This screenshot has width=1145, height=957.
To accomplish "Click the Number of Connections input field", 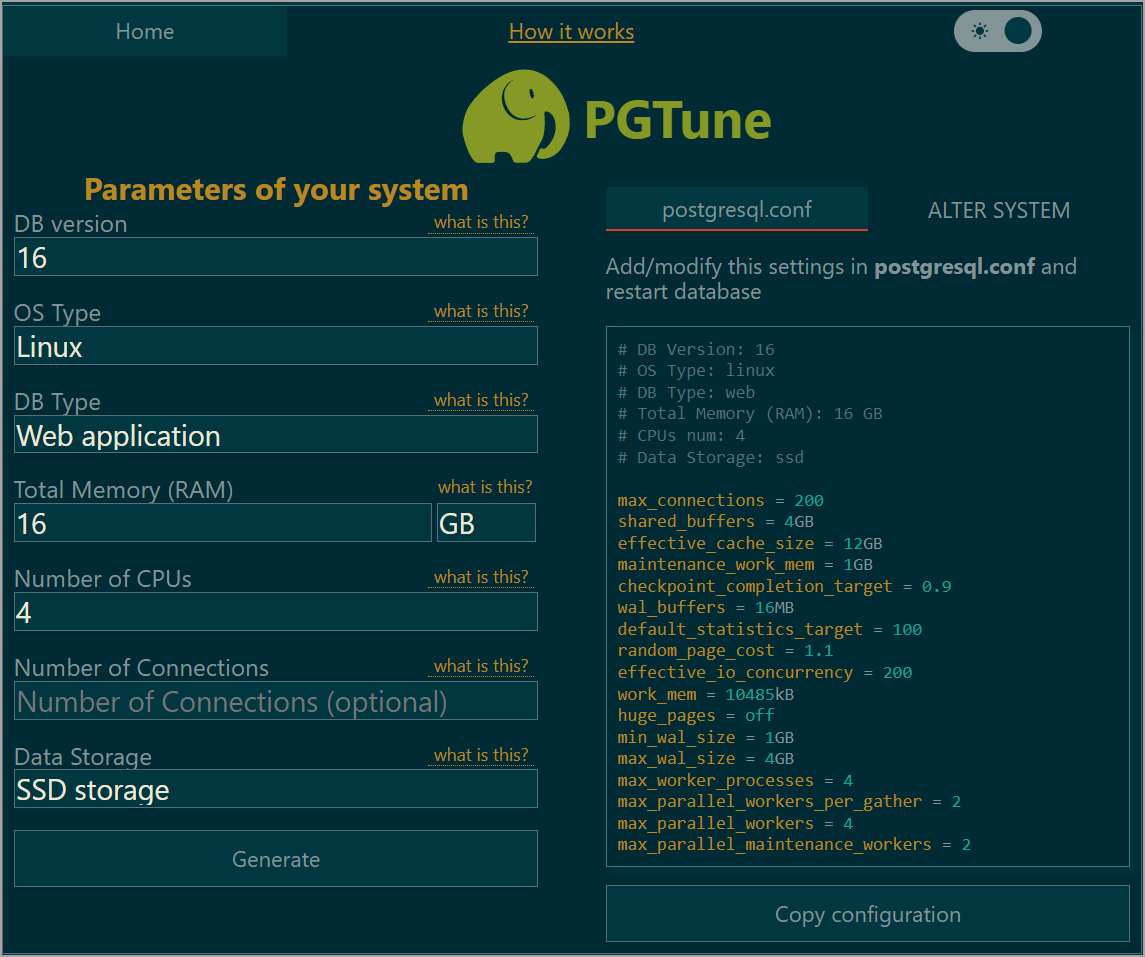I will (x=276, y=701).
